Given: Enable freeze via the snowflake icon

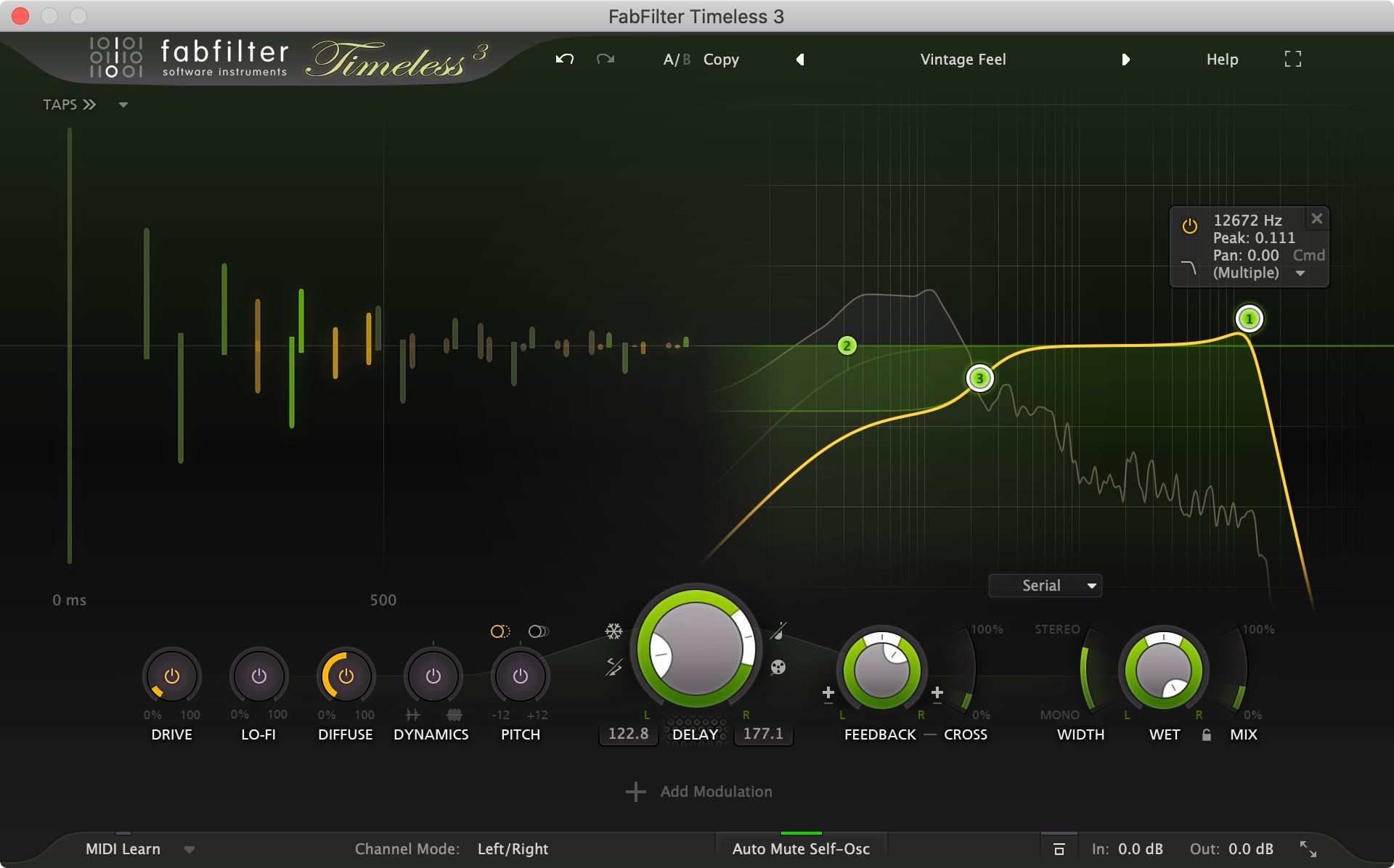Looking at the screenshot, I should (614, 631).
